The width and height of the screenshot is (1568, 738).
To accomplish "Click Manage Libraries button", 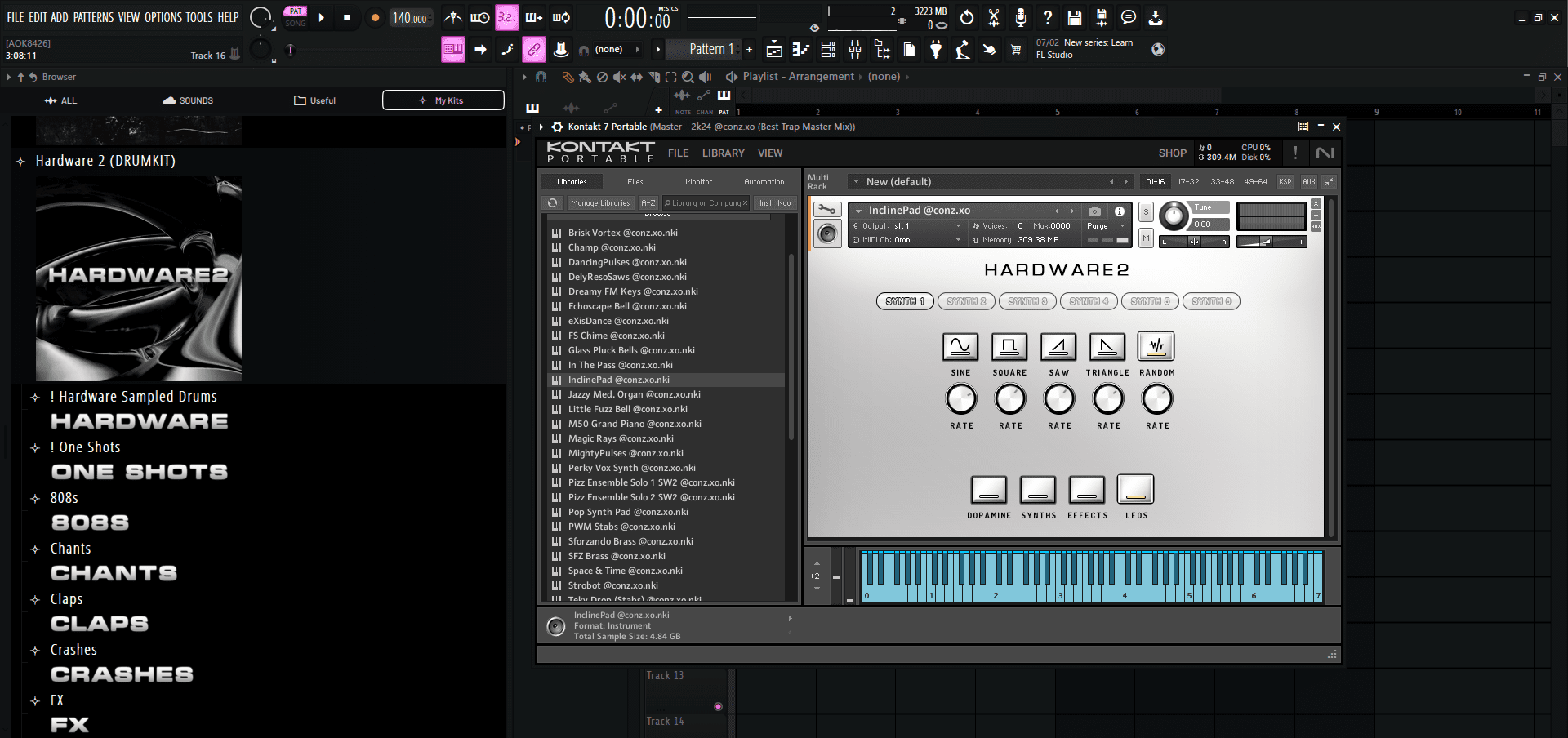I will point(600,203).
